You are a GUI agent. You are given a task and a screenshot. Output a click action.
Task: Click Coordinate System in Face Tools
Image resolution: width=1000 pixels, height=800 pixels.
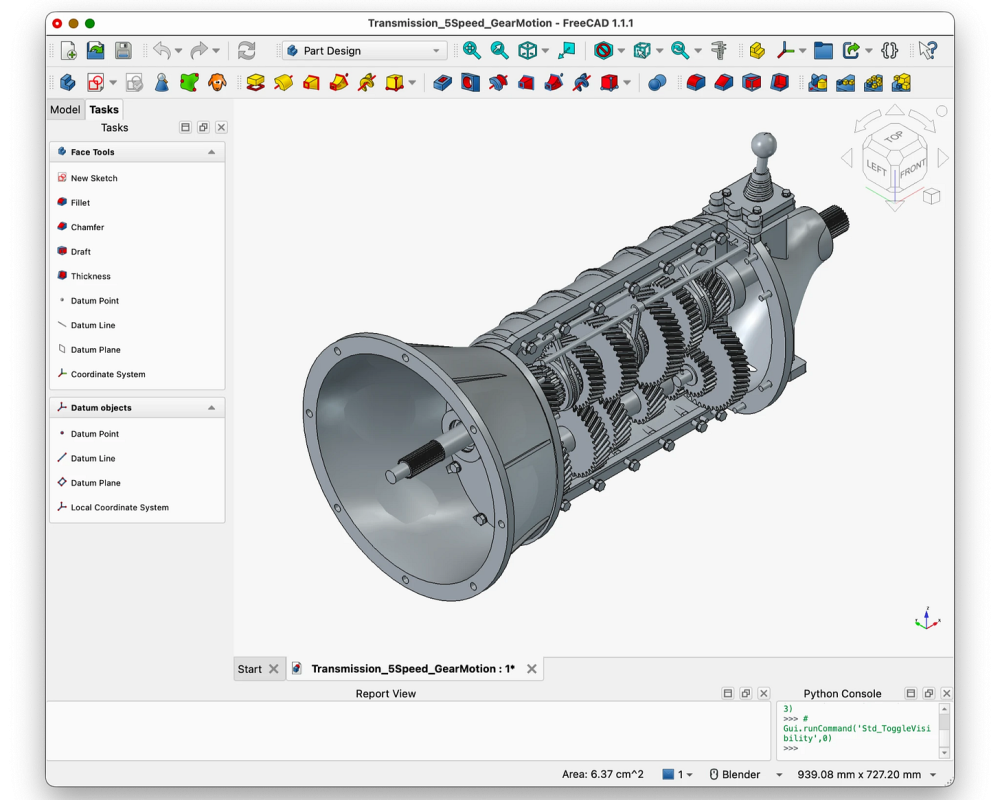coord(108,374)
